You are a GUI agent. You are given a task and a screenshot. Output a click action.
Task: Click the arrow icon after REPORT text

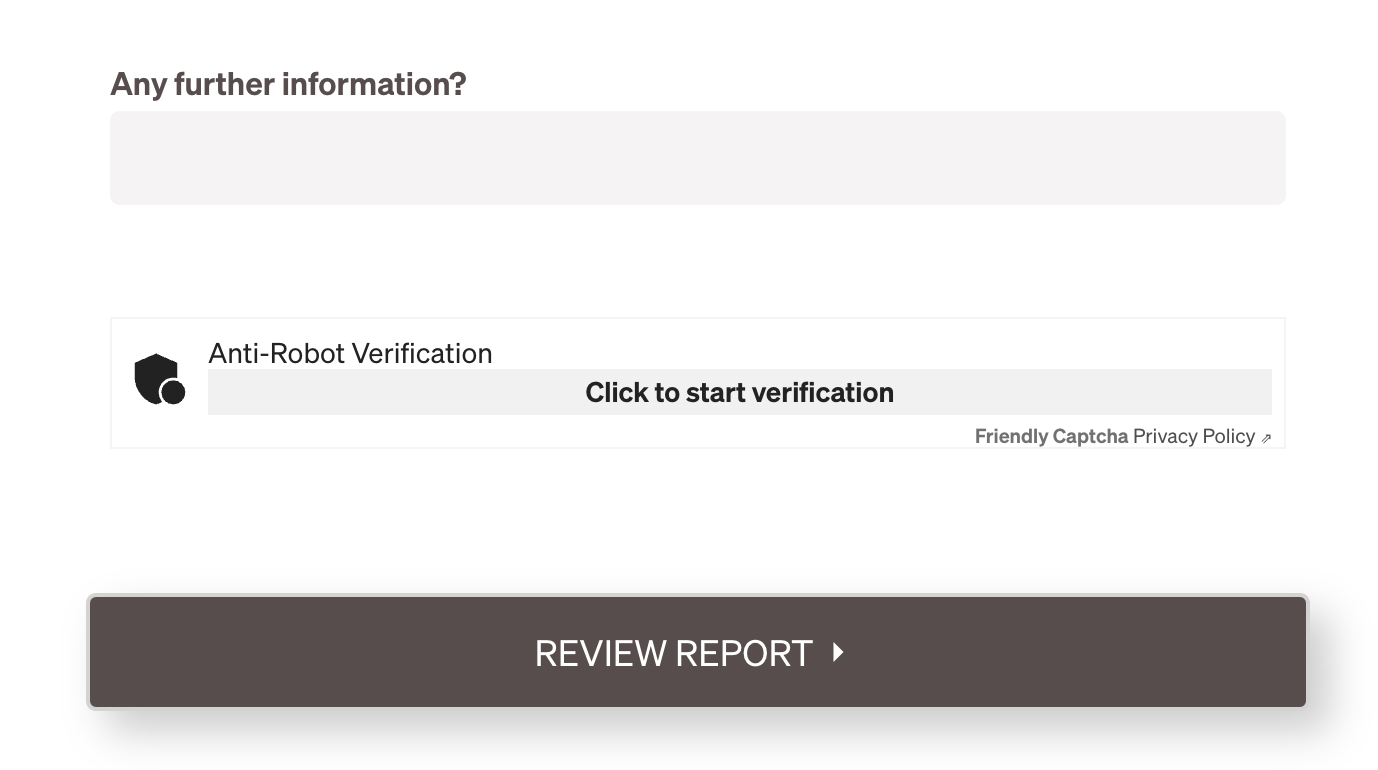tap(838, 653)
